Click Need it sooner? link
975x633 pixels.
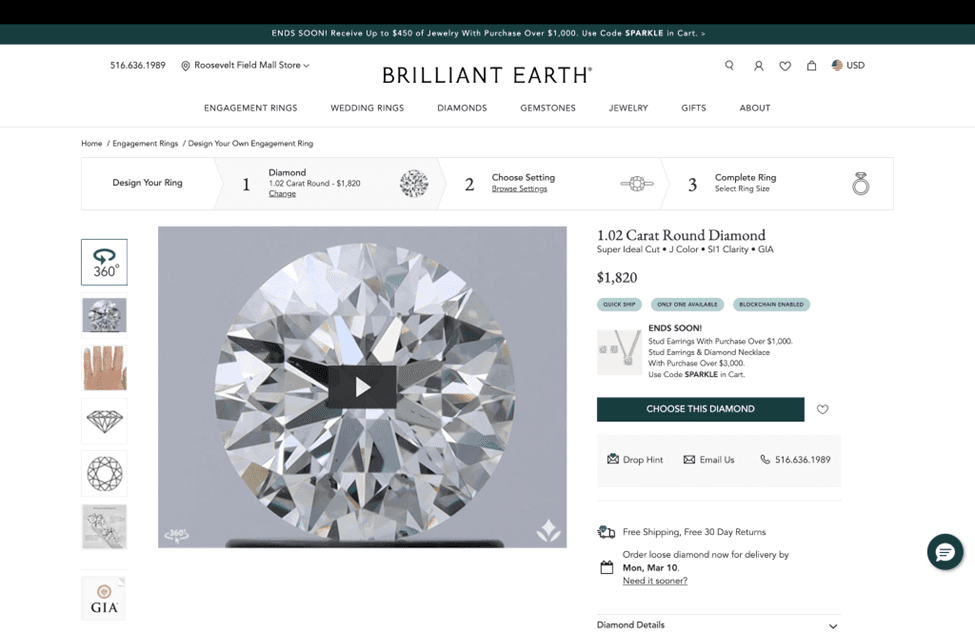[655, 581]
